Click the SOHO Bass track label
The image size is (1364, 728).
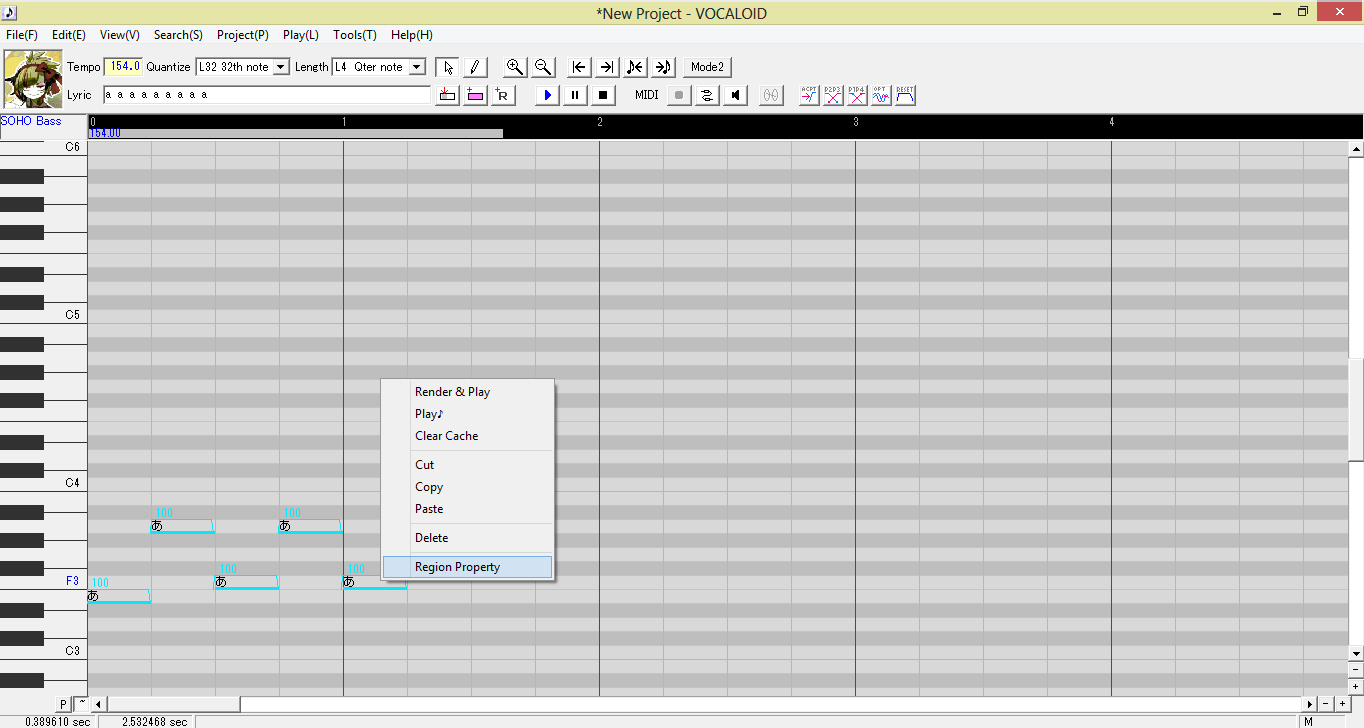pos(31,121)
